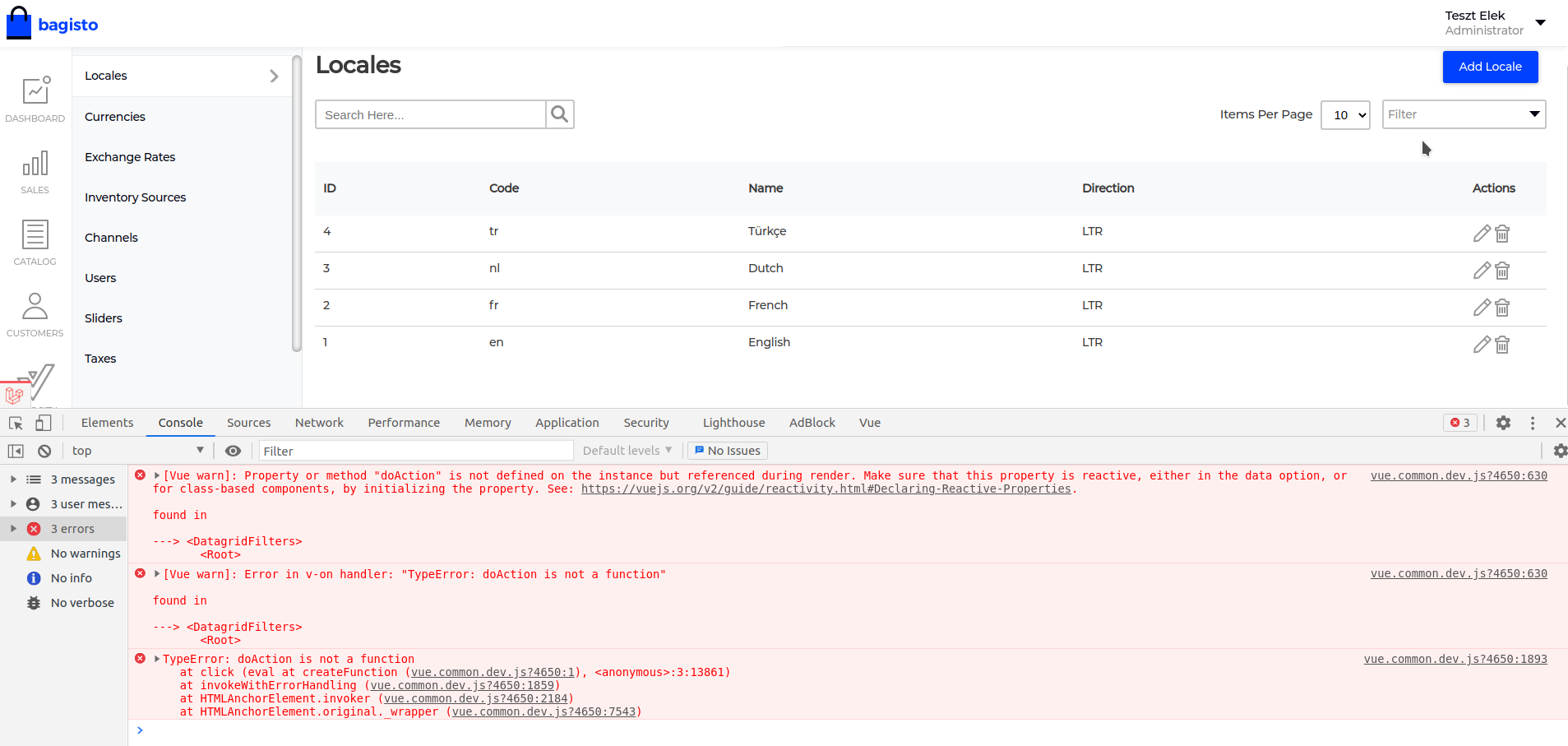Click the bagisto logo
This screenshot has height=746, width=1568.
pyautogui.click(x=53, y=24)
